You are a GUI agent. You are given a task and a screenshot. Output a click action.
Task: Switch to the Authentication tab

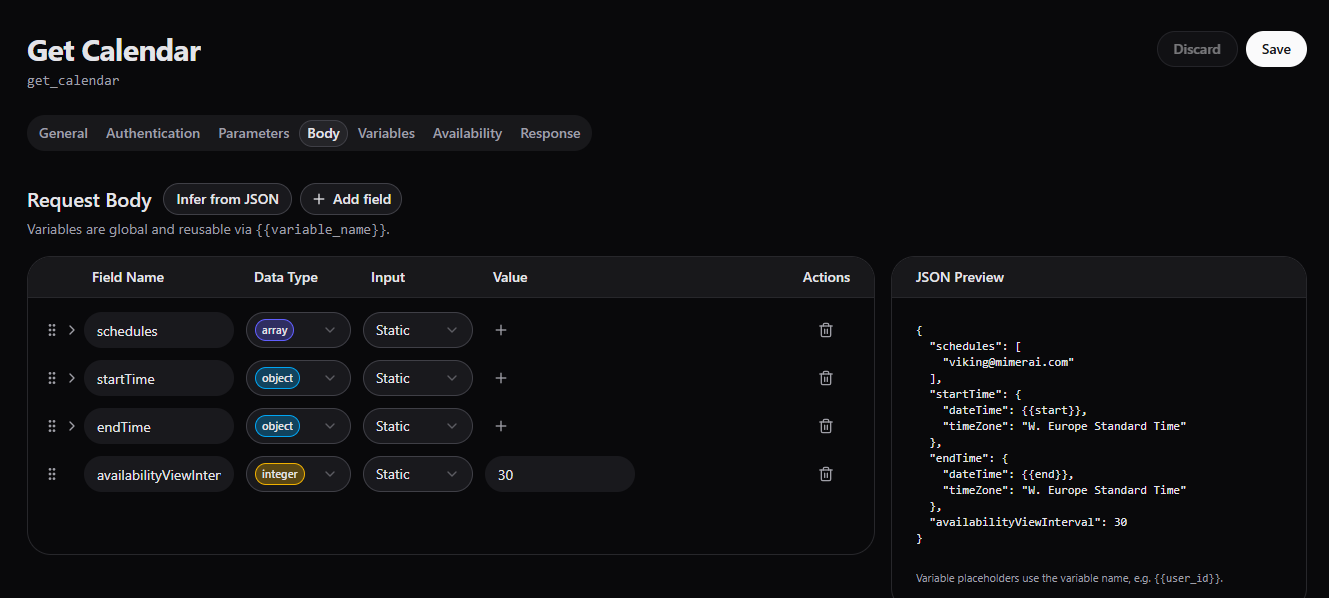[153, 133]
